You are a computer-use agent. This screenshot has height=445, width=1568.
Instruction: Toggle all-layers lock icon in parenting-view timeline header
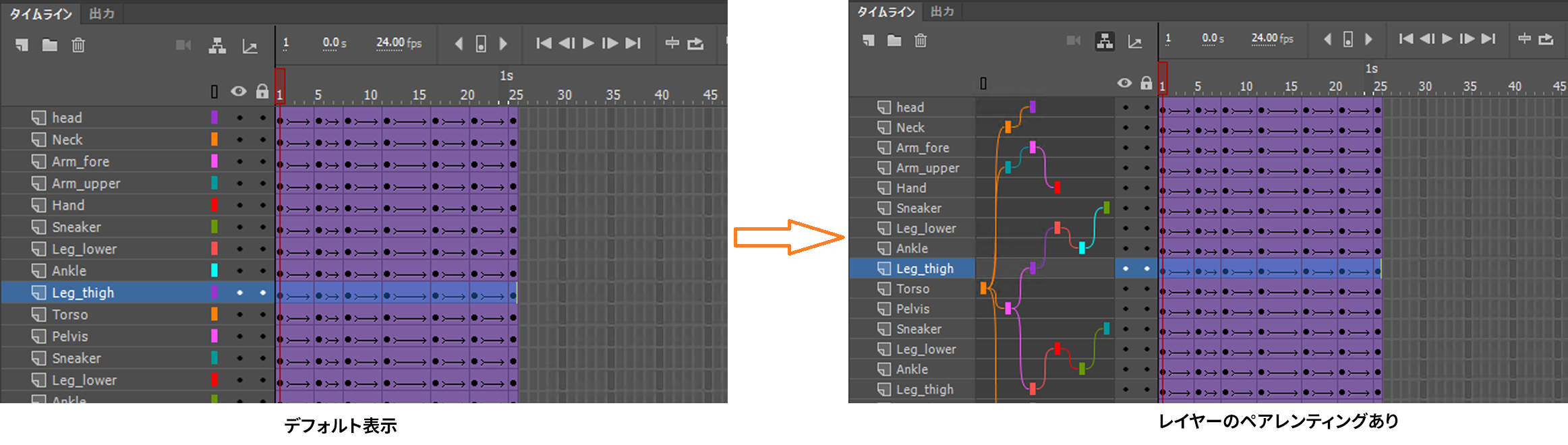pos(1146,83)
